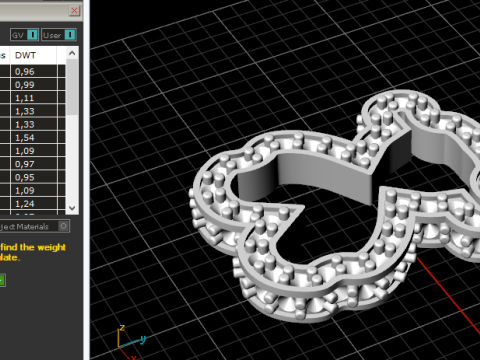Click the table scrollbar up arrow
Image resolution: width=480 pixels, height=360 pixels.
(72, 53)
